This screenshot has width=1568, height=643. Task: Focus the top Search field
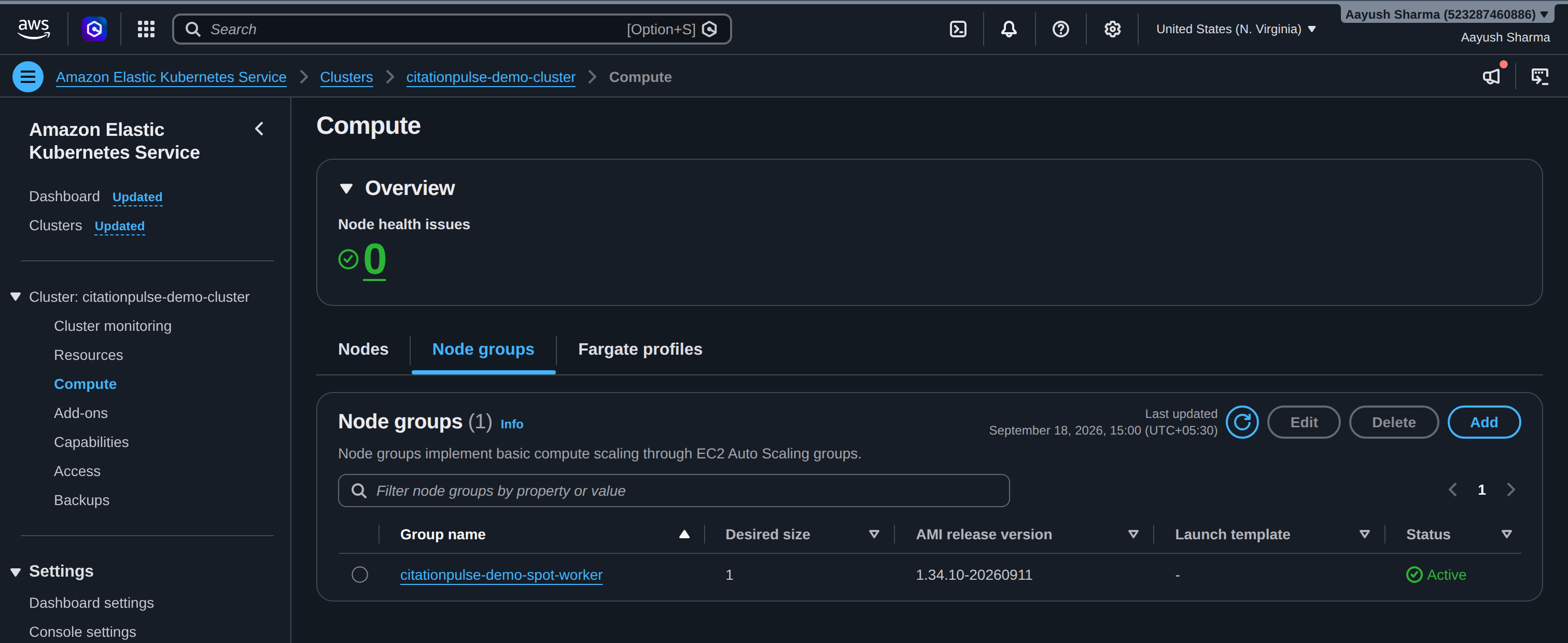[x=452, y=29]
